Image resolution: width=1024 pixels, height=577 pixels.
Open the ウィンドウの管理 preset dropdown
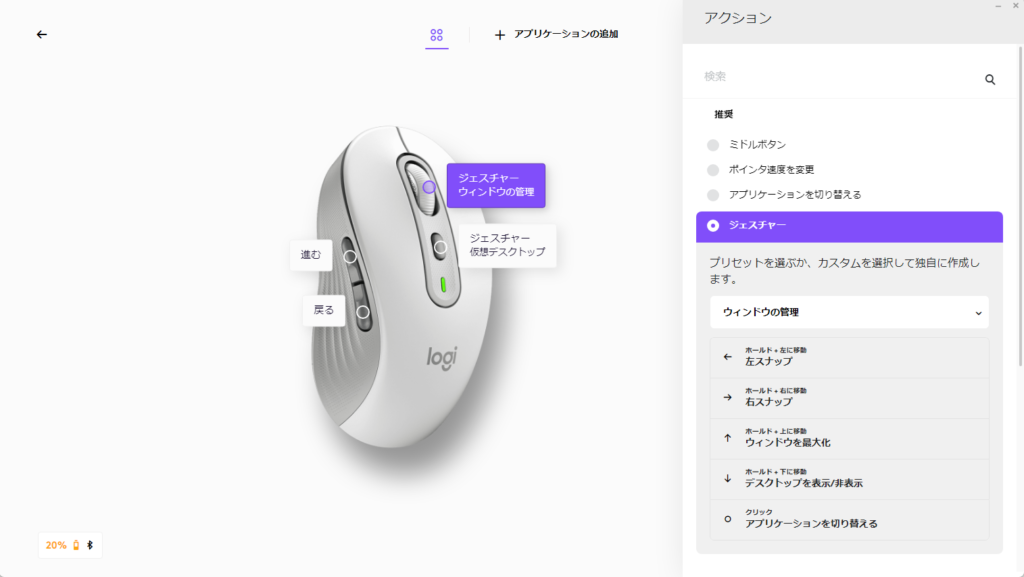pos(849,313)
